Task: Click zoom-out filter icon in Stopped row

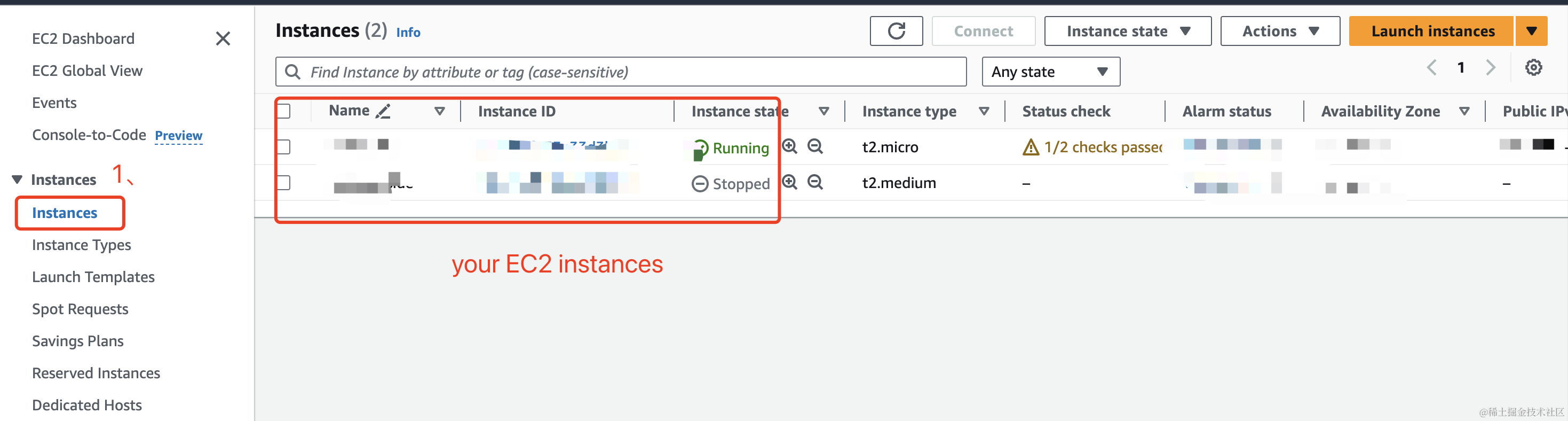Action: (815, 182)
